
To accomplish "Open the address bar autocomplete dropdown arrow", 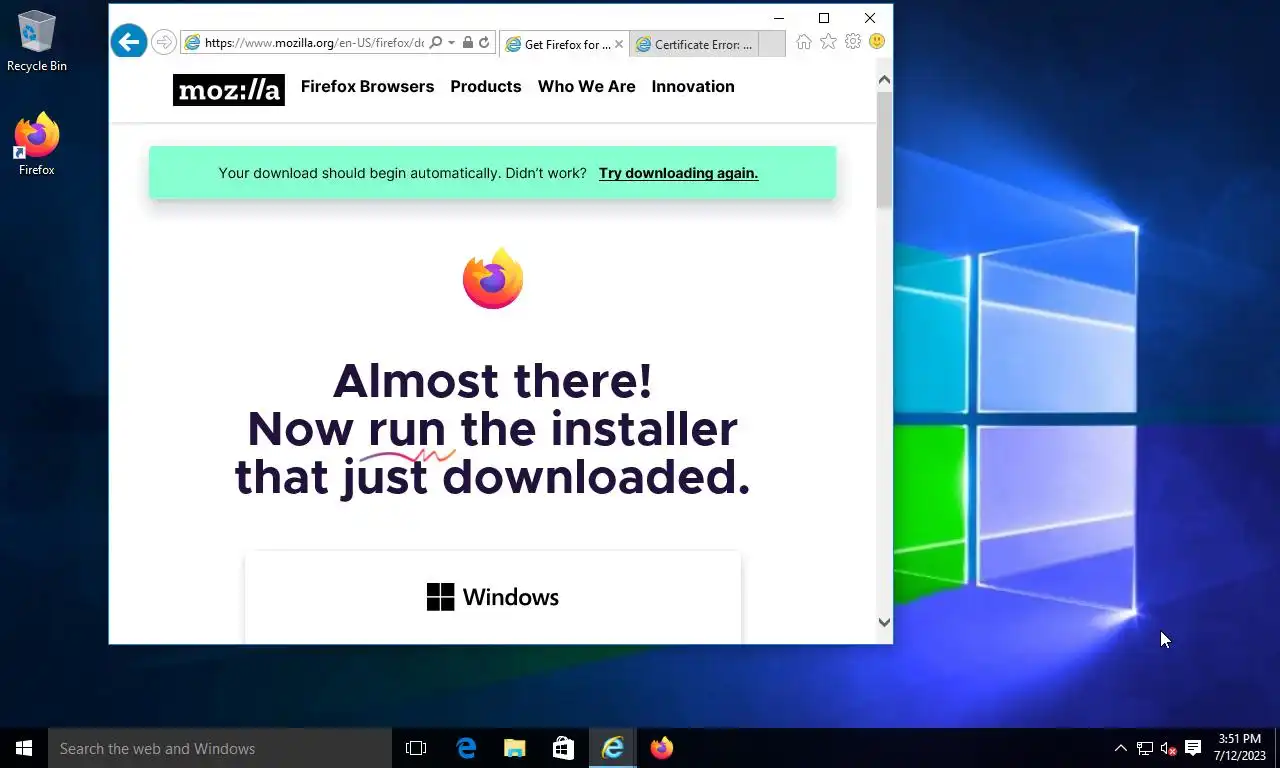I will [x=452, y=43].
